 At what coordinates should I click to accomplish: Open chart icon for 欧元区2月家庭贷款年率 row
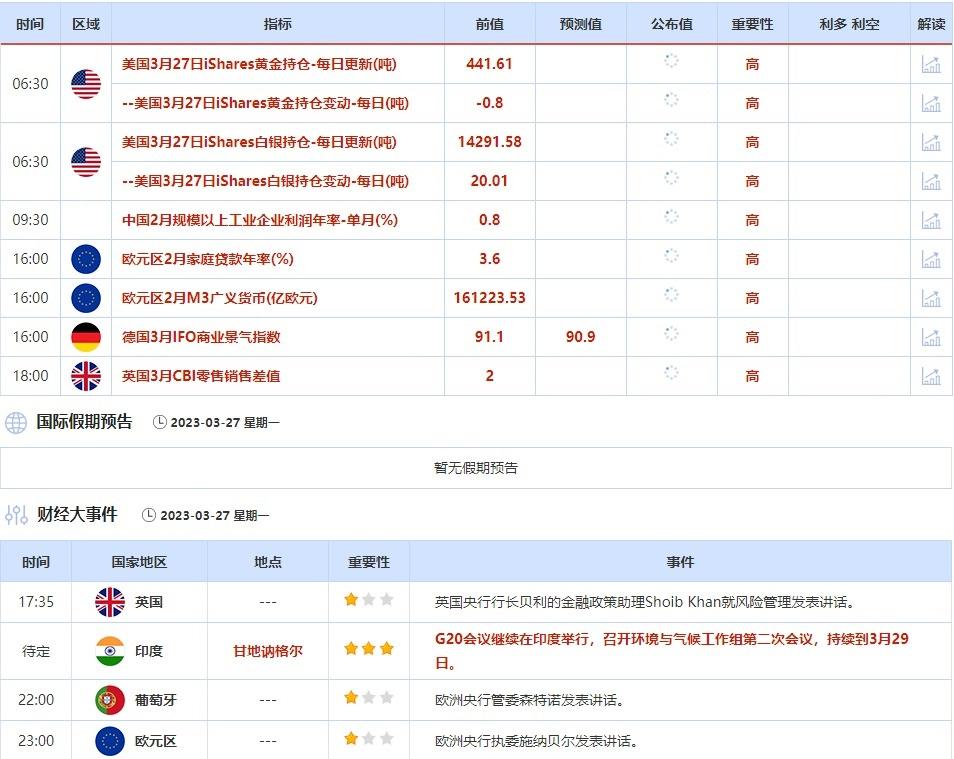point(931,259)
